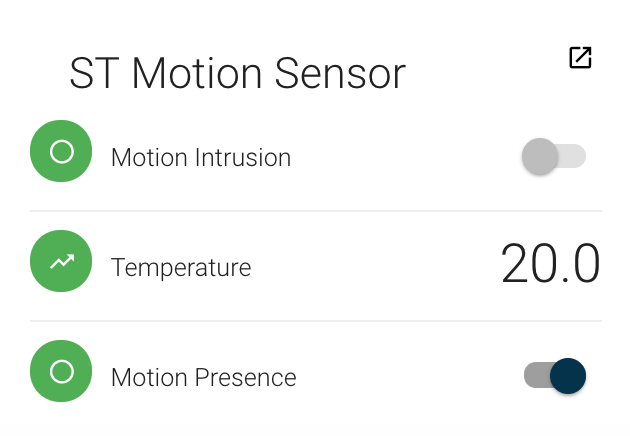Image resolution: width=630 pixels, height=436 pixels.
Task: Select the Temperature label
Action: 181,268
